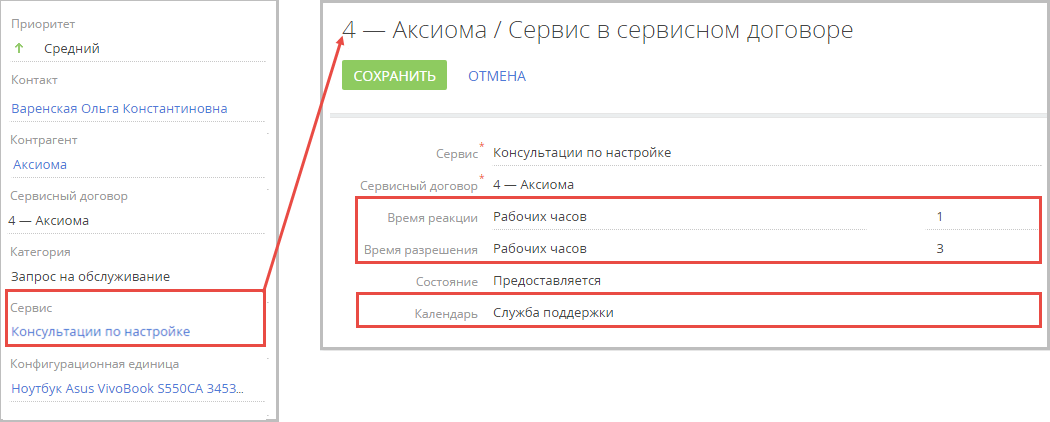Click the green priority arrow icon
This screenshot has height=422, width=1050.
coord(19,48)
